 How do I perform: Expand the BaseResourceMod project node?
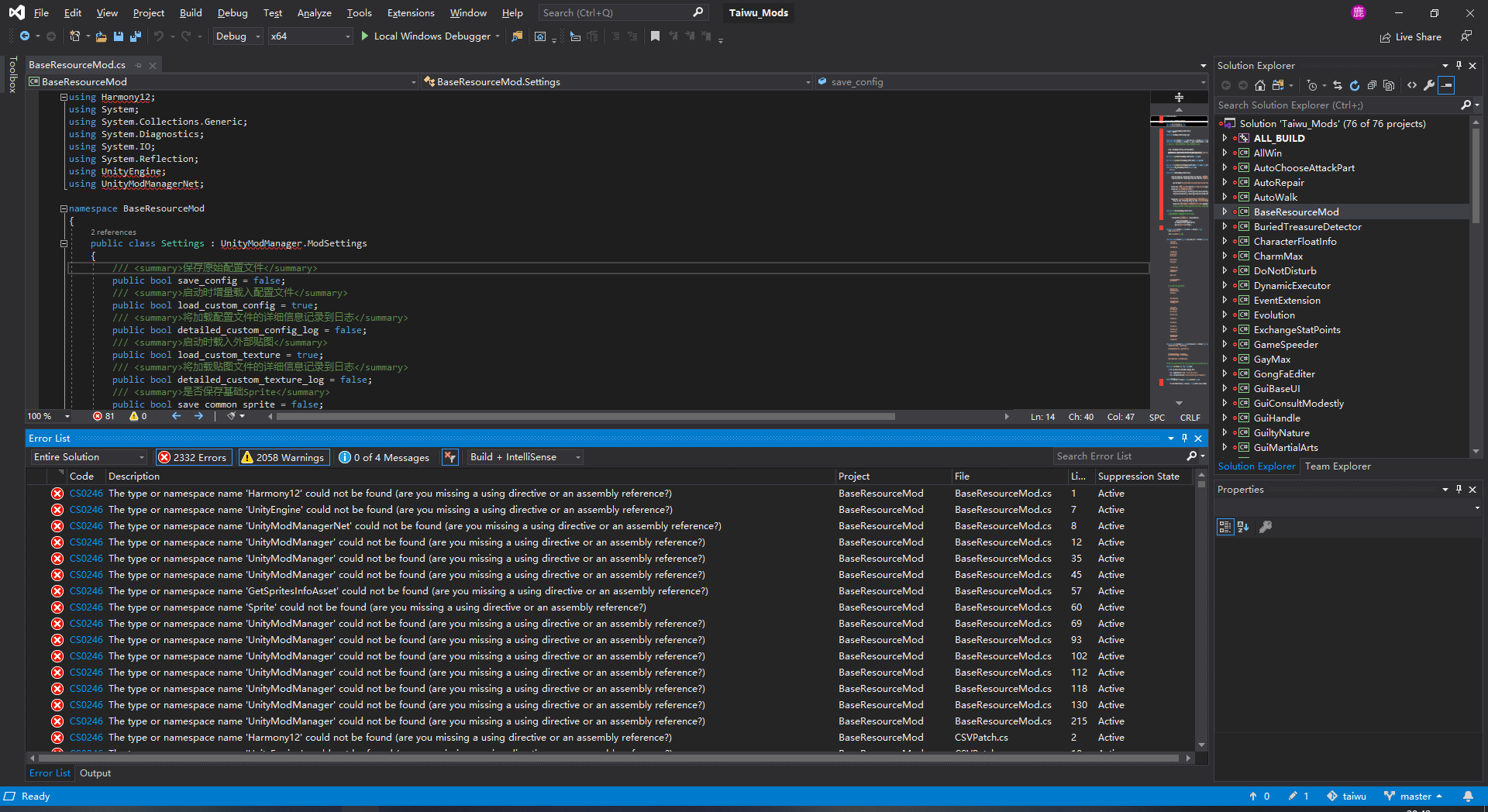(1225, 212)
